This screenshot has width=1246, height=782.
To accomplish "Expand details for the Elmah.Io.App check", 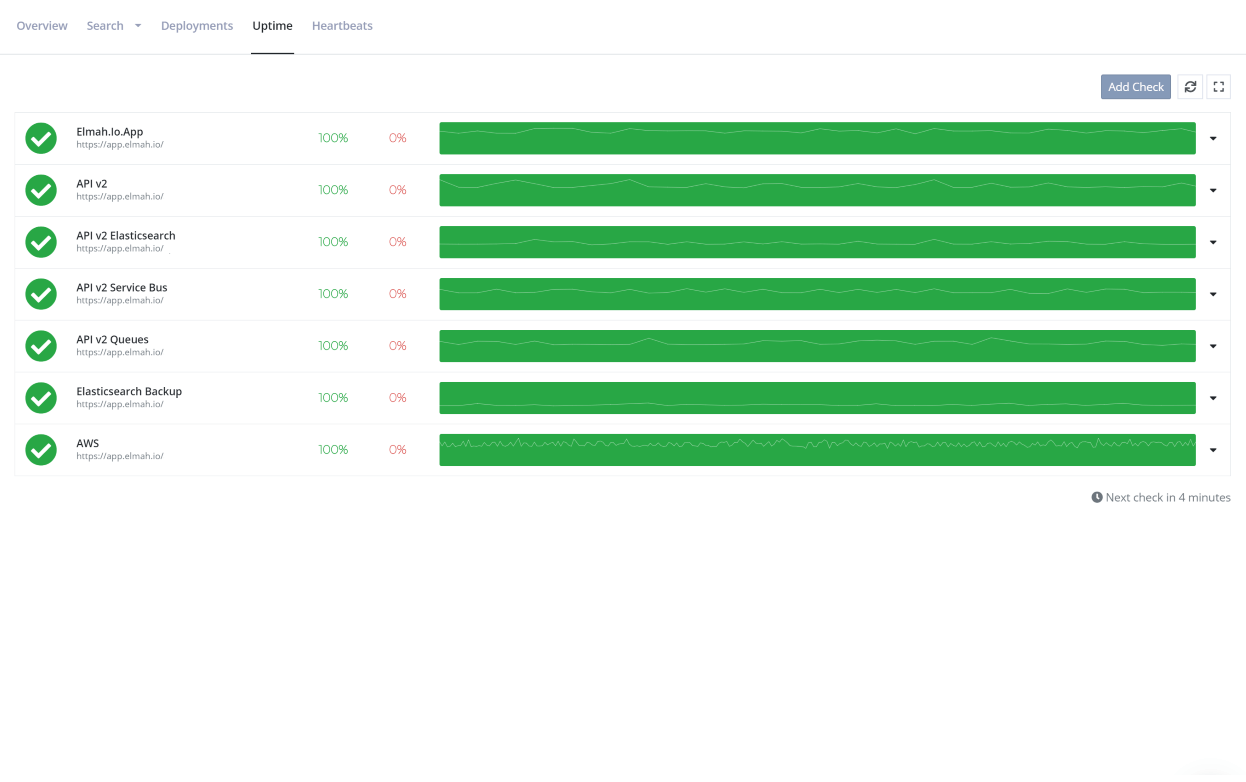I will 1213,138.
